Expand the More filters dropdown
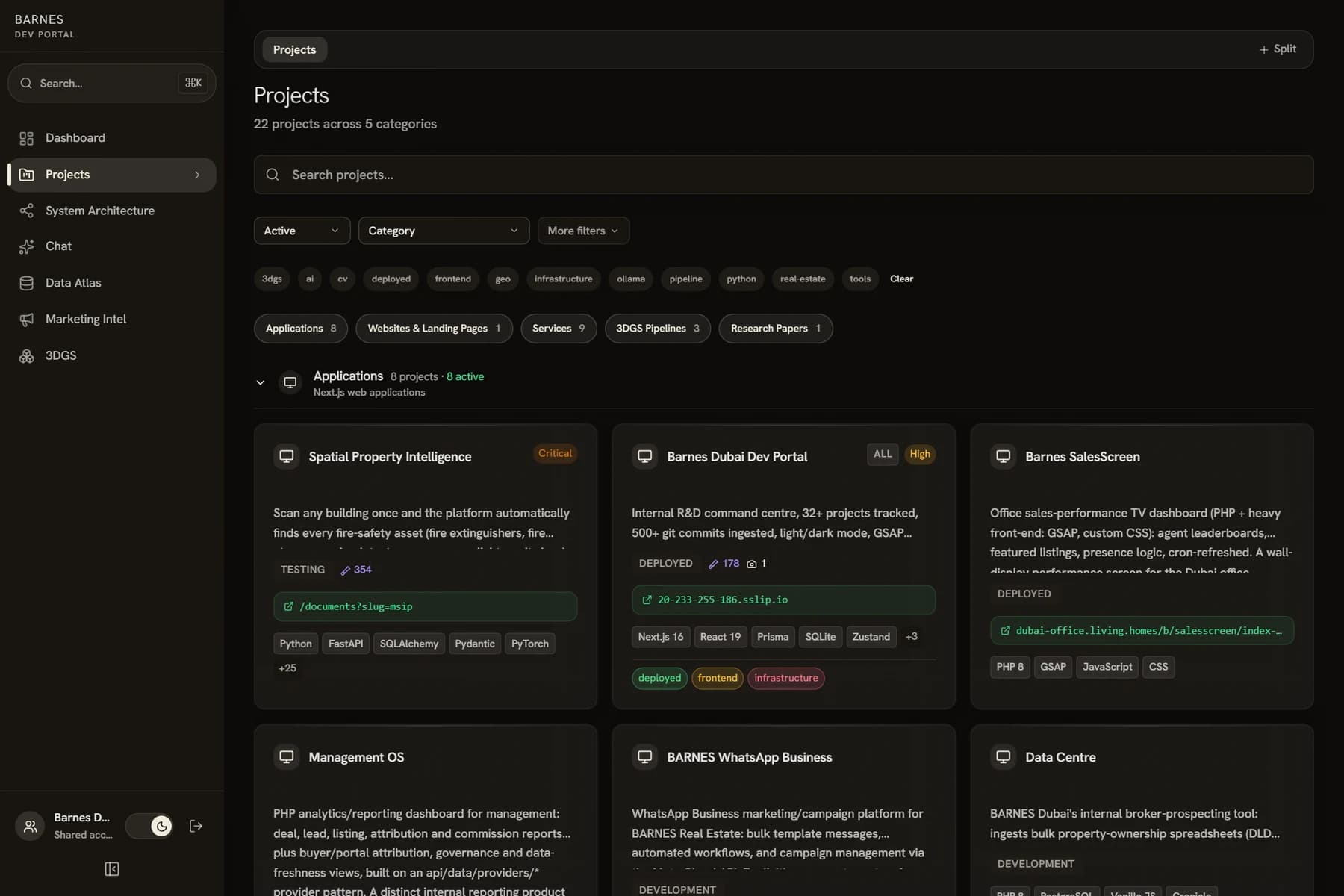 [583, 231]
